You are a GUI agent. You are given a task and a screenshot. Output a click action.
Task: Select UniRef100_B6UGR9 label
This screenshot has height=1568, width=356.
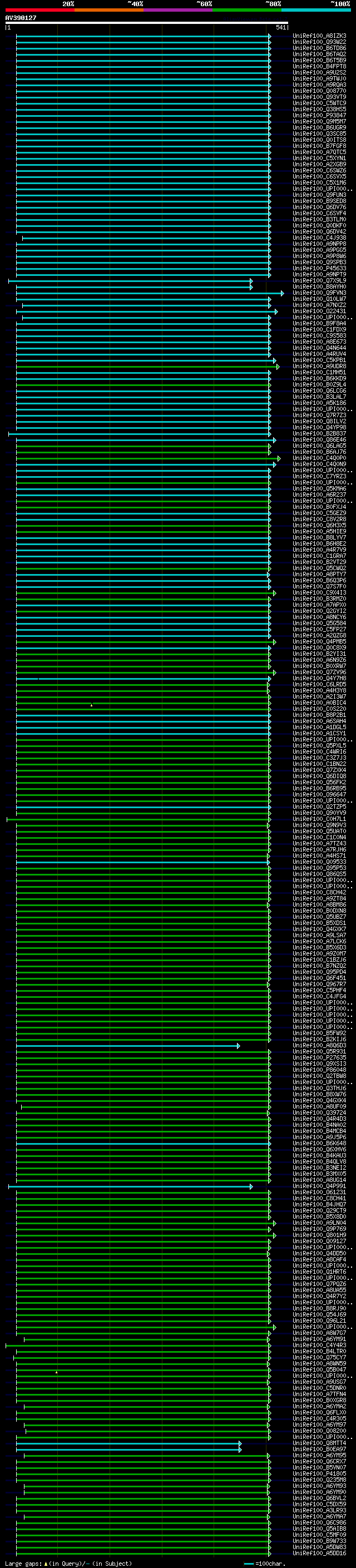319,128
